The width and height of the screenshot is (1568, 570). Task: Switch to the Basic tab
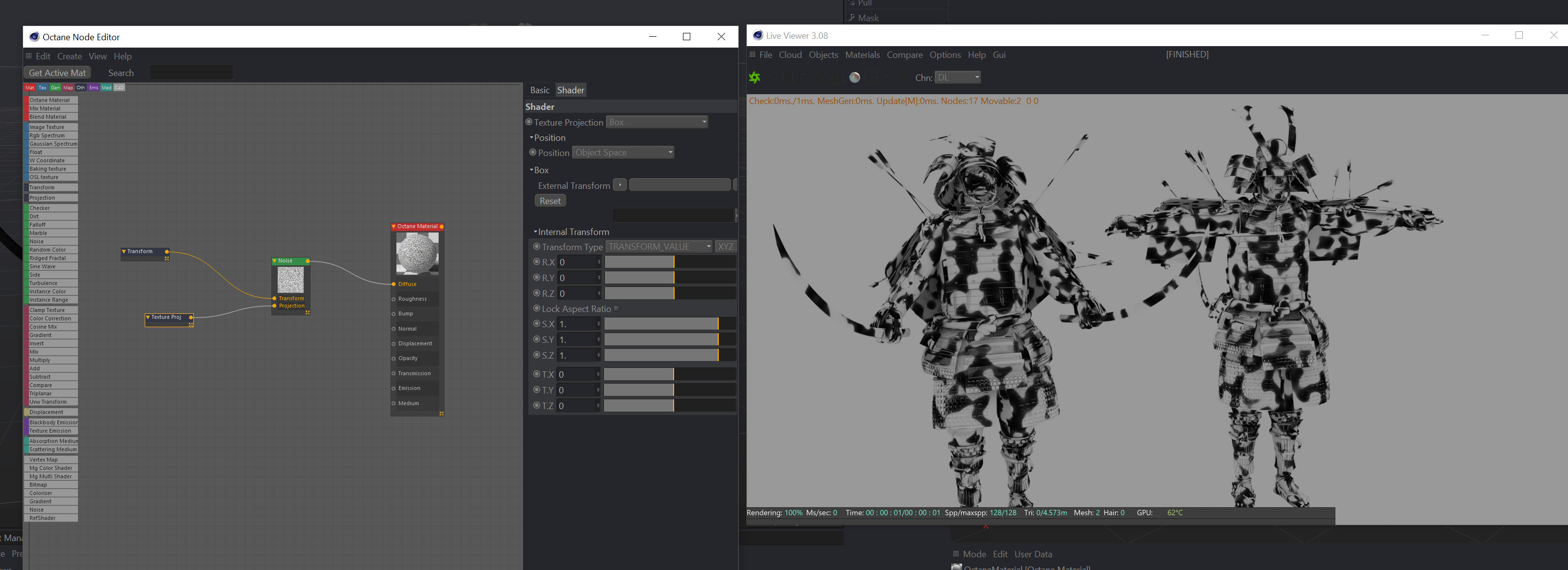coord(539,90)
